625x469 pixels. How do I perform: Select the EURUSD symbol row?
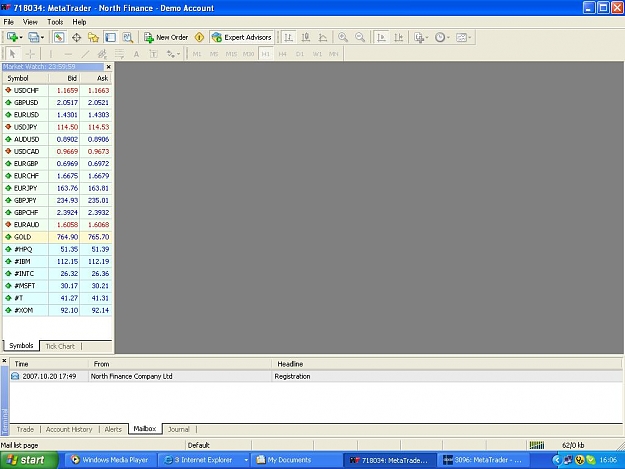point(57,115)
